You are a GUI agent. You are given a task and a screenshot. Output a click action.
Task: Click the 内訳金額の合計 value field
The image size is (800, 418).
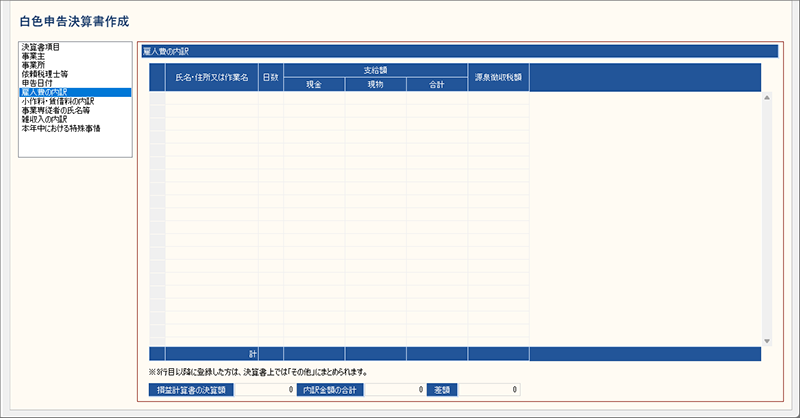point(394,390)
